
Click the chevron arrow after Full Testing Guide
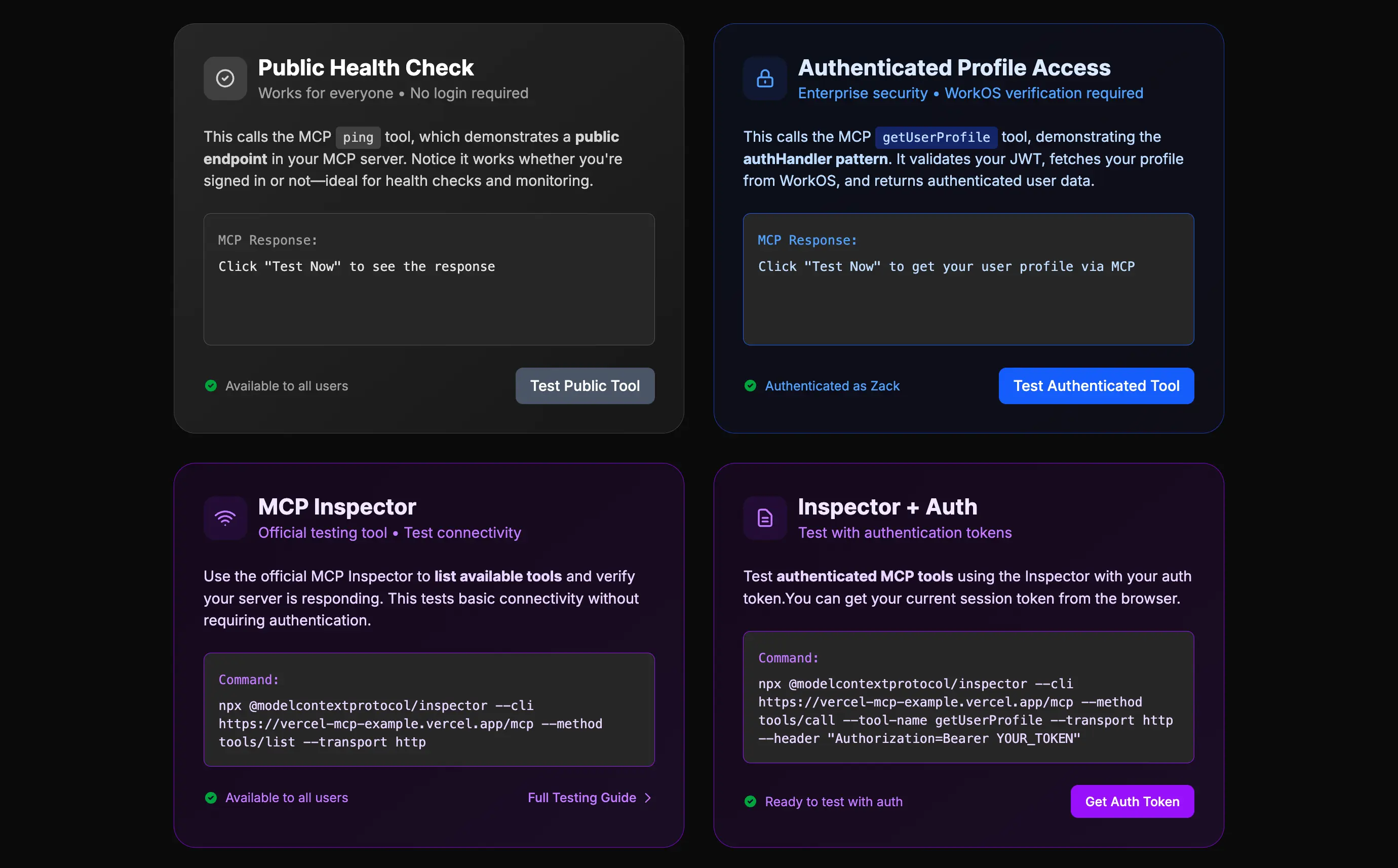click(x=648, y=798)
